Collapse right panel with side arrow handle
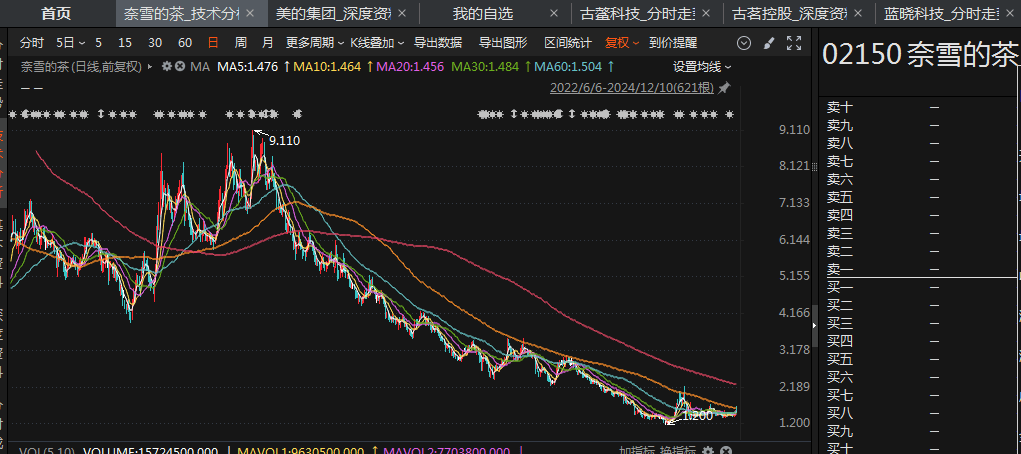Viewport: 1021px width, 454px height. [815, 325]
